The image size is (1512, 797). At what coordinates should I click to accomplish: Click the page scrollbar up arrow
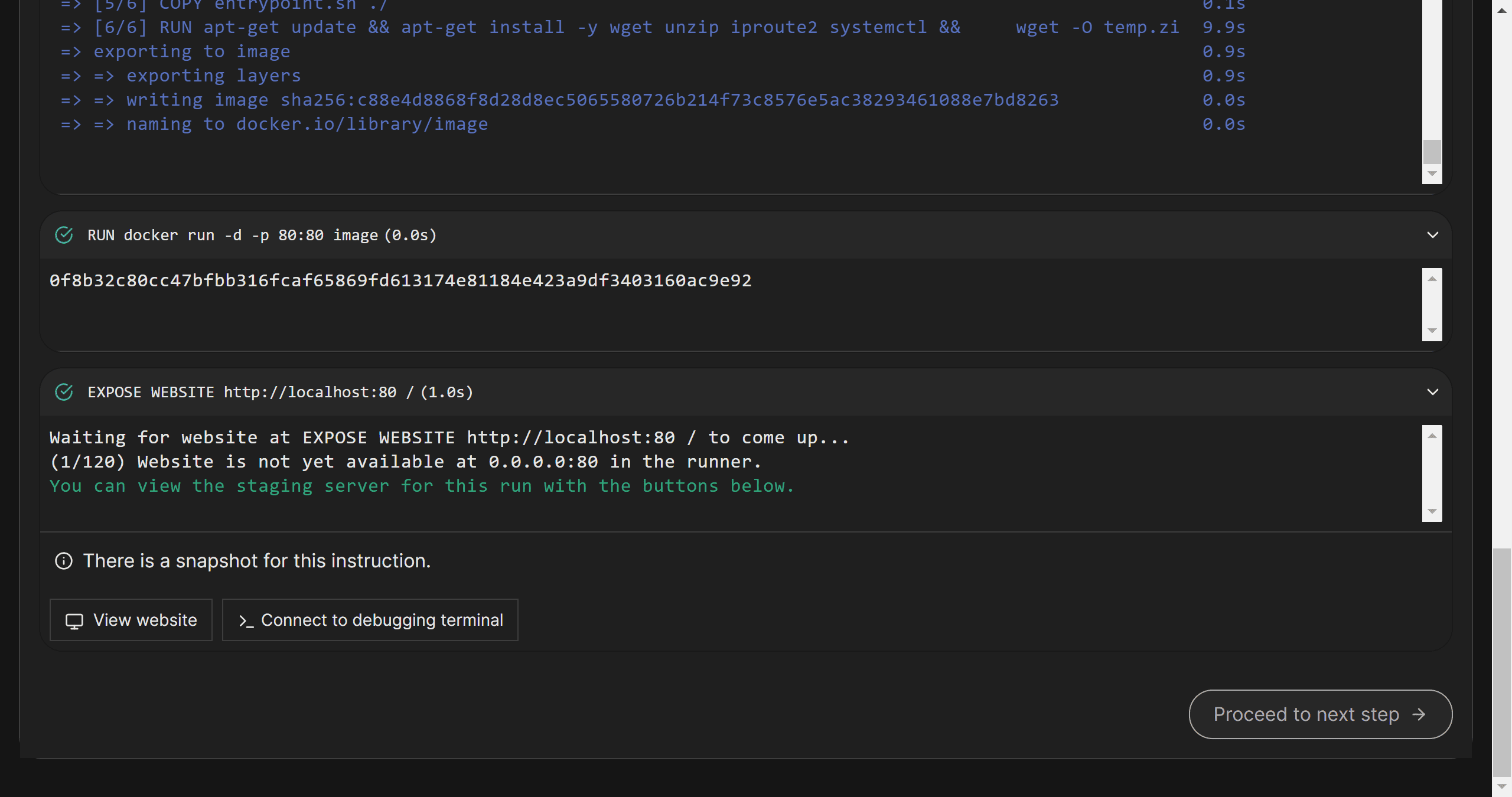1501,11
